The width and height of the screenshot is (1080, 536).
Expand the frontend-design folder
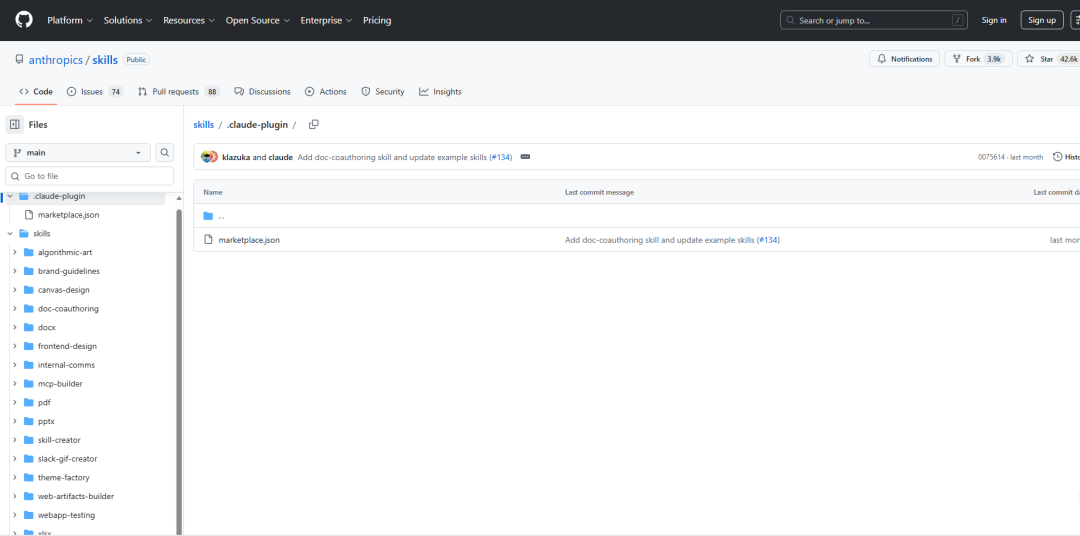14,346
